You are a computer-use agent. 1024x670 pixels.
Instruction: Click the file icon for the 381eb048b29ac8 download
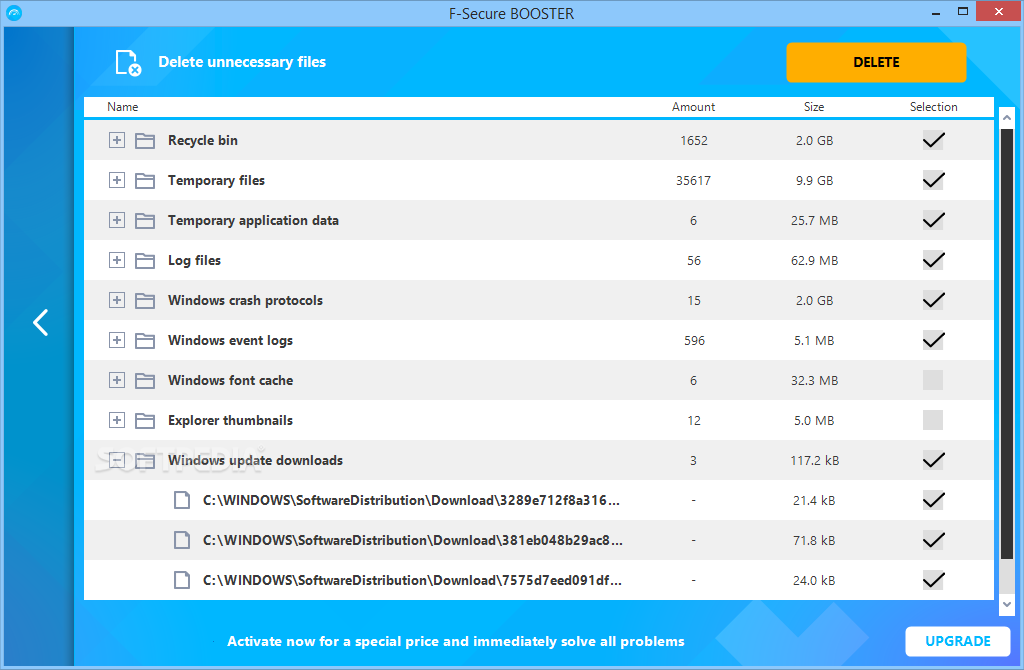coord(182,540)
